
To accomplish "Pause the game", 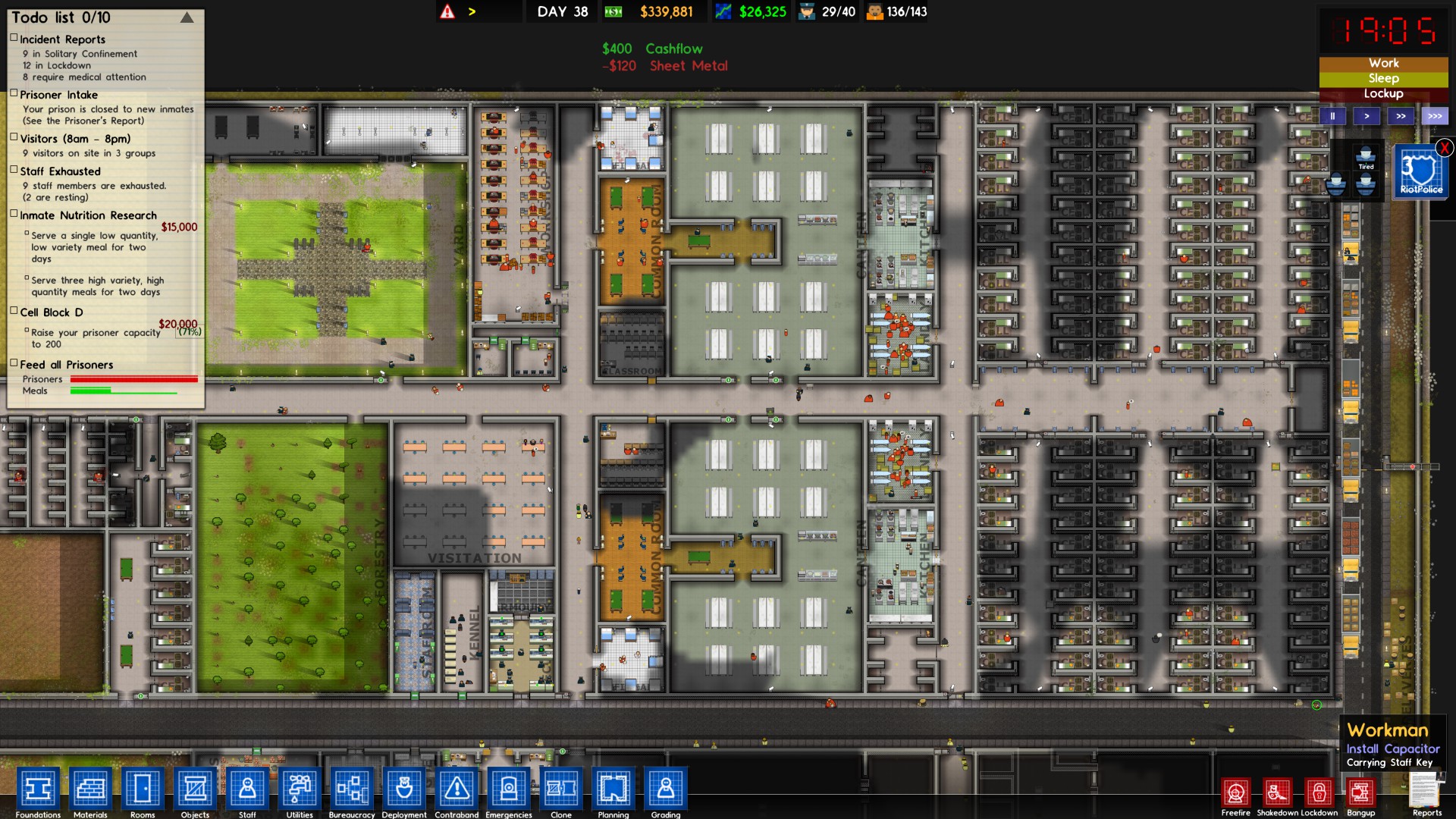I will 1332,116.
